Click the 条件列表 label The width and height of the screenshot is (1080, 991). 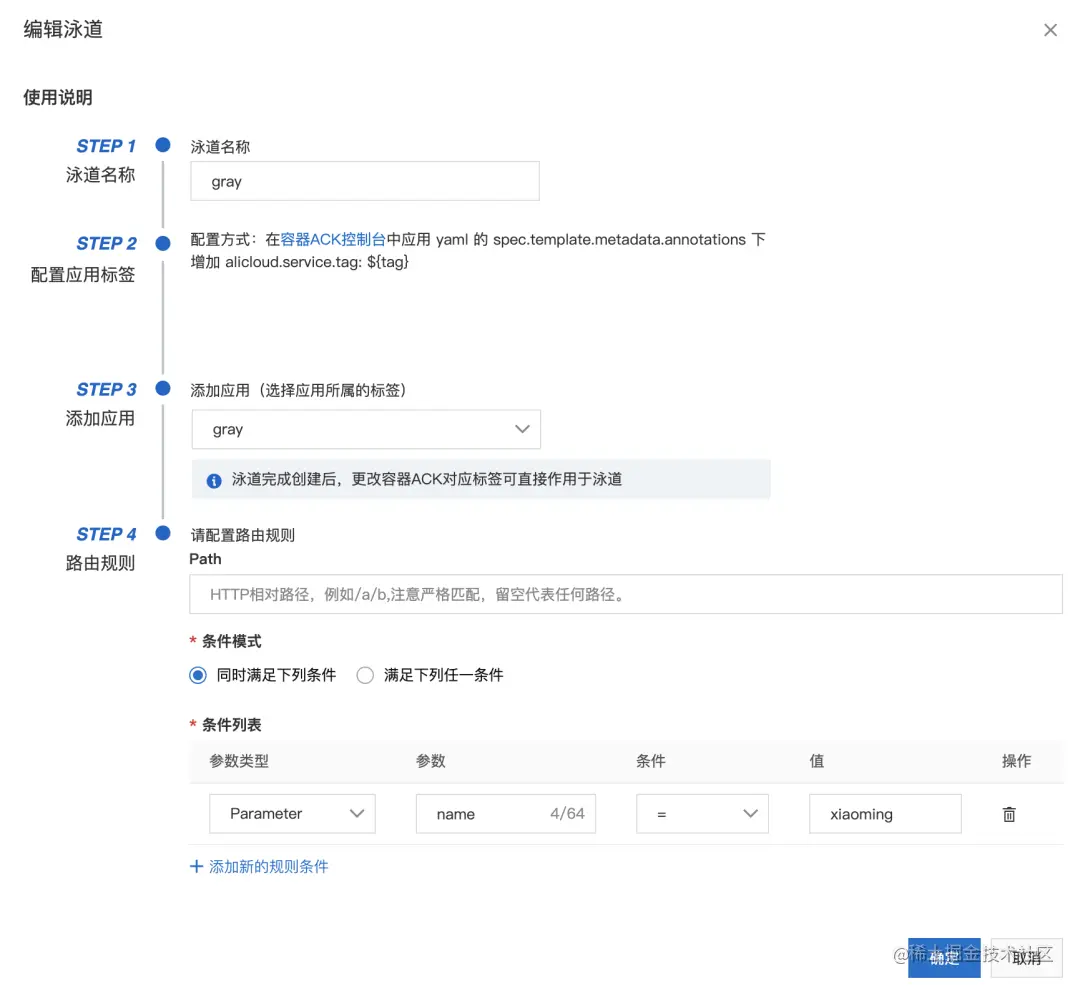pyautogui.click(x=231, y=724)
